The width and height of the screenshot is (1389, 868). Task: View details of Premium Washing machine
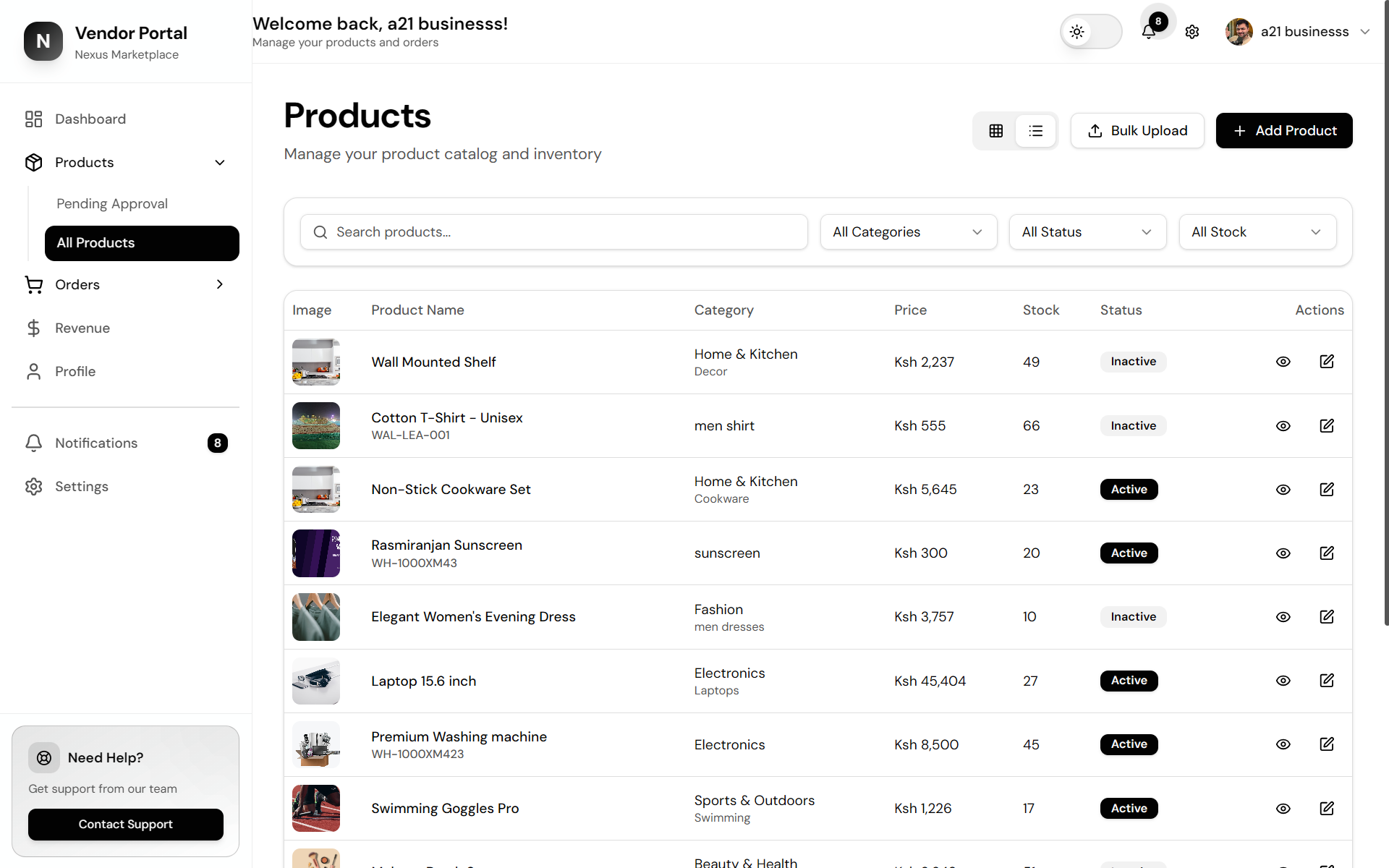(1283, 744)
